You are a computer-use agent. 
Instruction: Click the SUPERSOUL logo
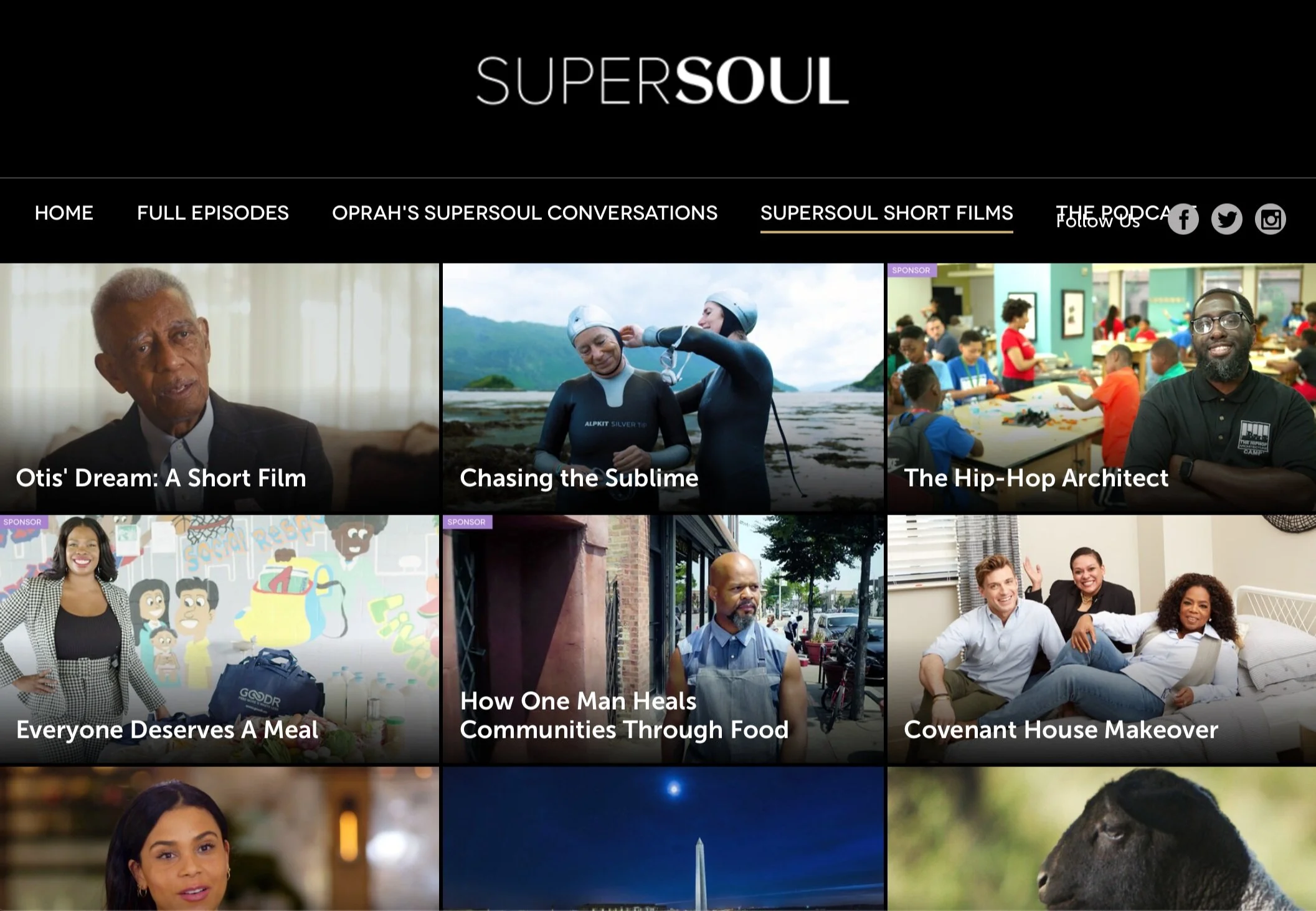(662, 80)
